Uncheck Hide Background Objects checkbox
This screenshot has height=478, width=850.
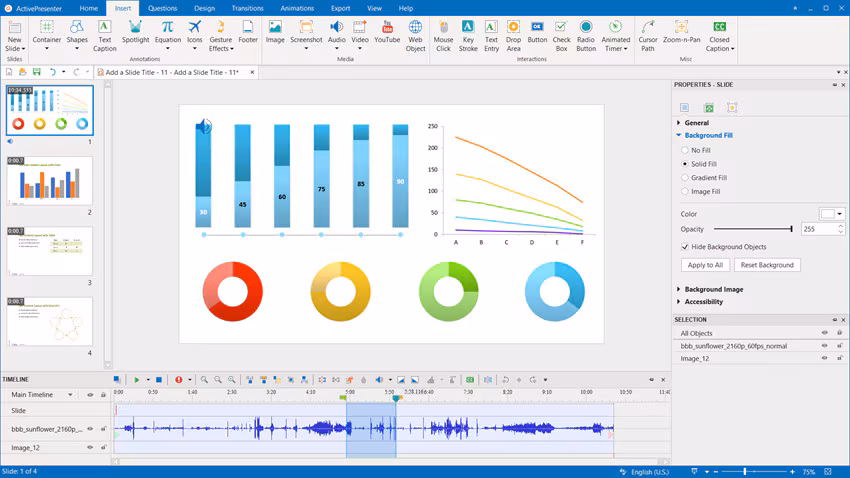685,247
